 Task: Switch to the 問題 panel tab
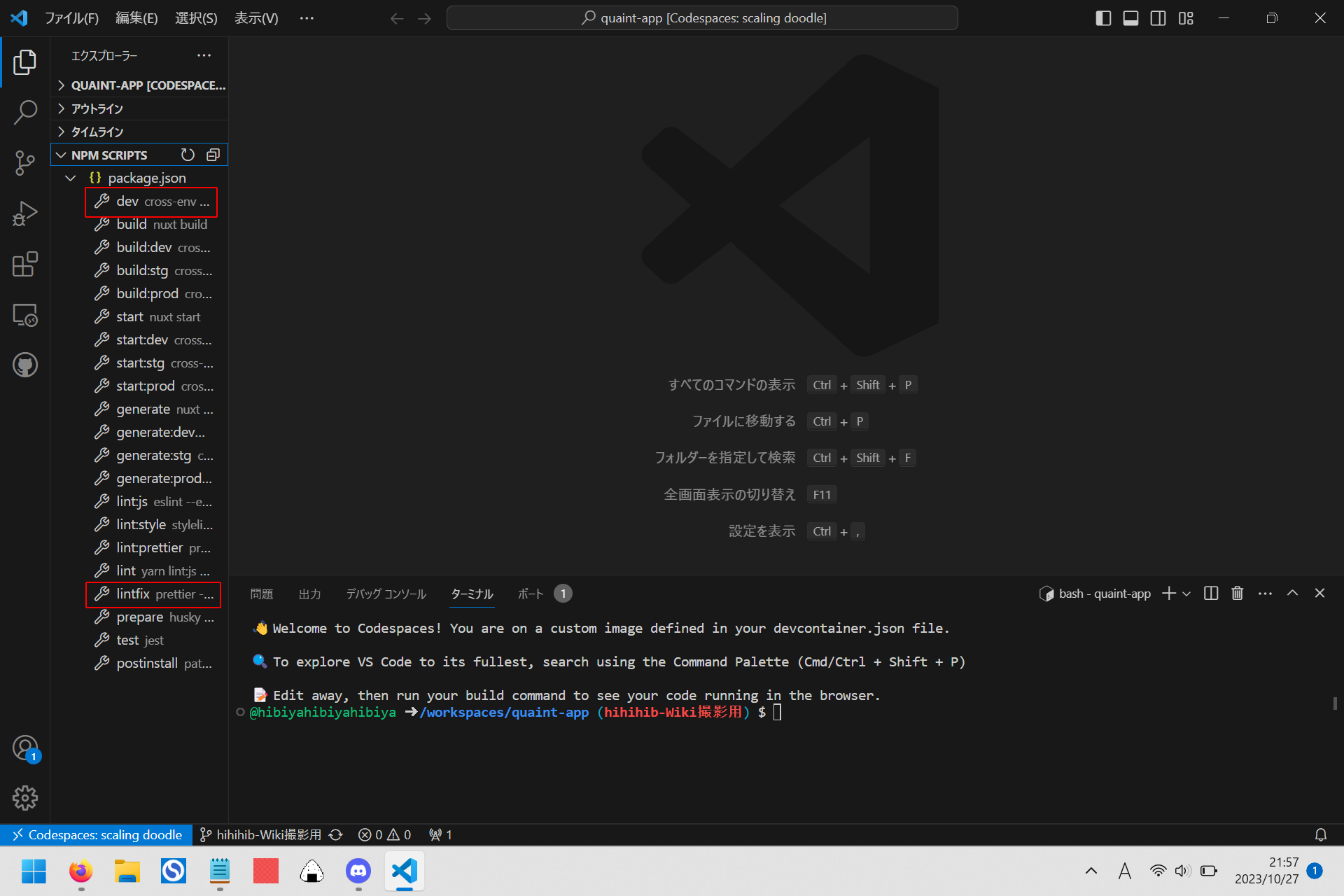pyautogui.click(x=262, y=594)
